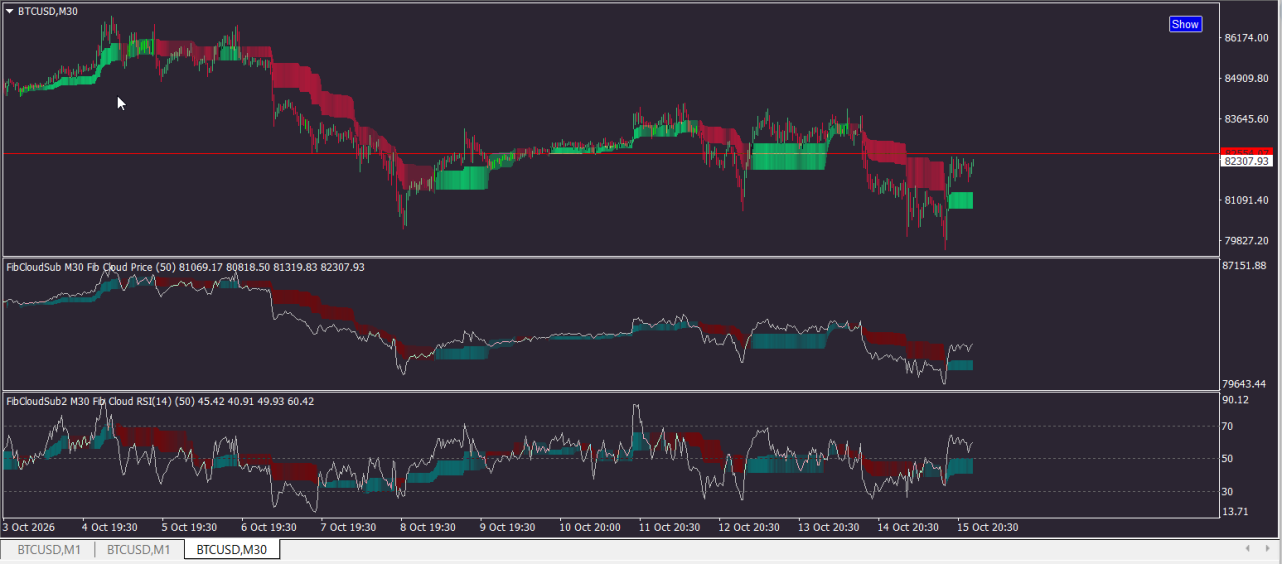Click the tab scroll right arrow
This screenshot has height=564, width=1282.
coord(1269,549)
